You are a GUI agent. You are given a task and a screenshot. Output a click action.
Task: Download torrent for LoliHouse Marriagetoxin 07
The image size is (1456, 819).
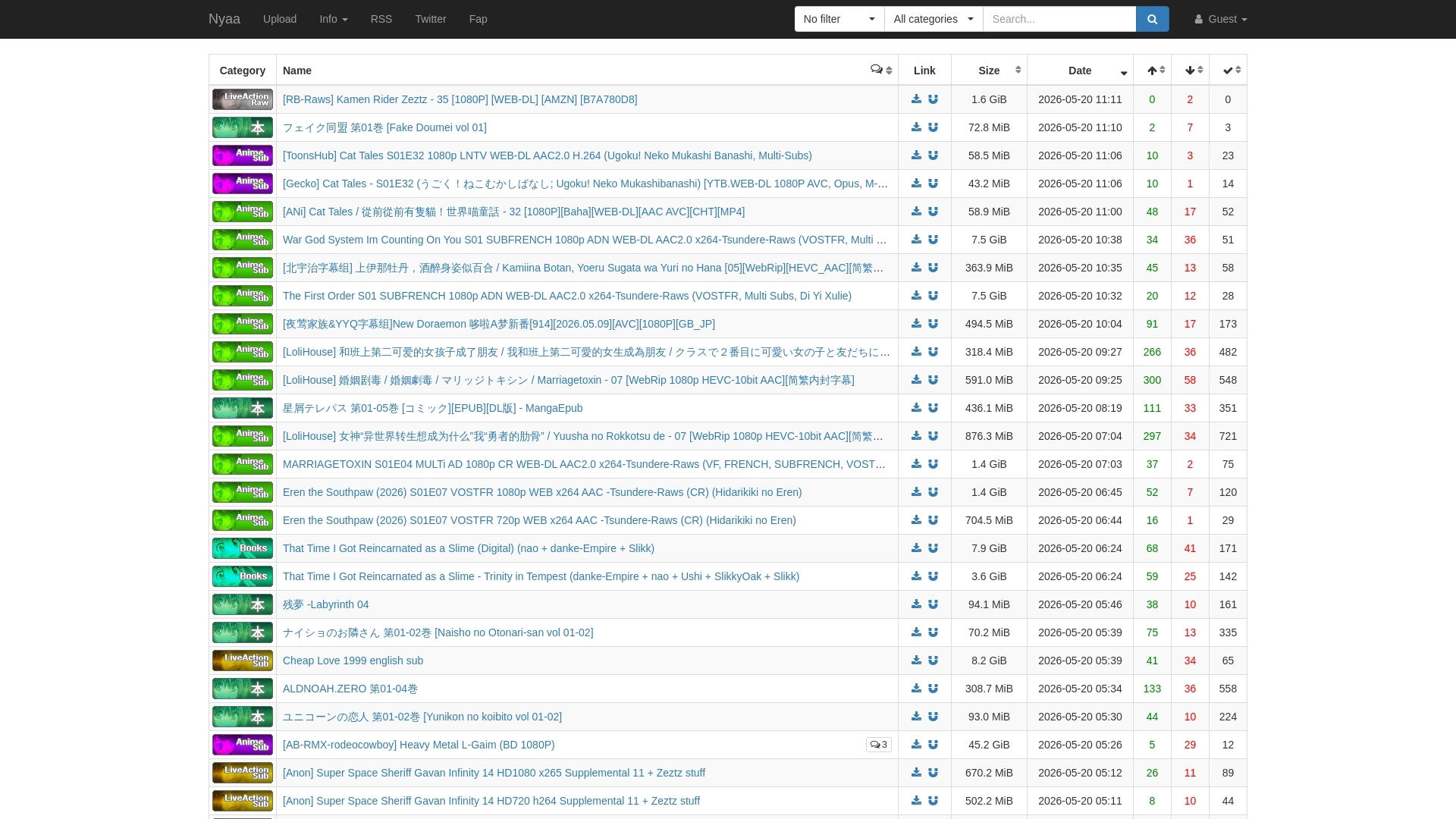916,380
